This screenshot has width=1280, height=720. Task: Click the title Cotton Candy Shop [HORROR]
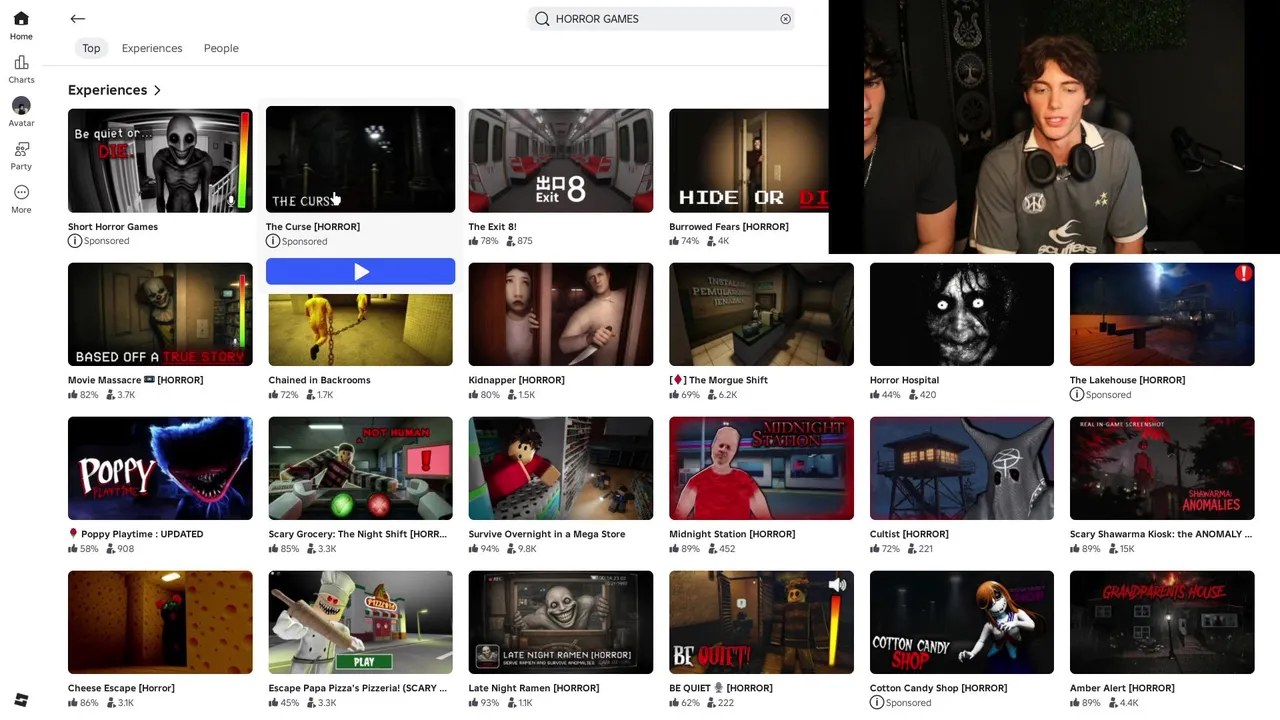click(938, 688)
